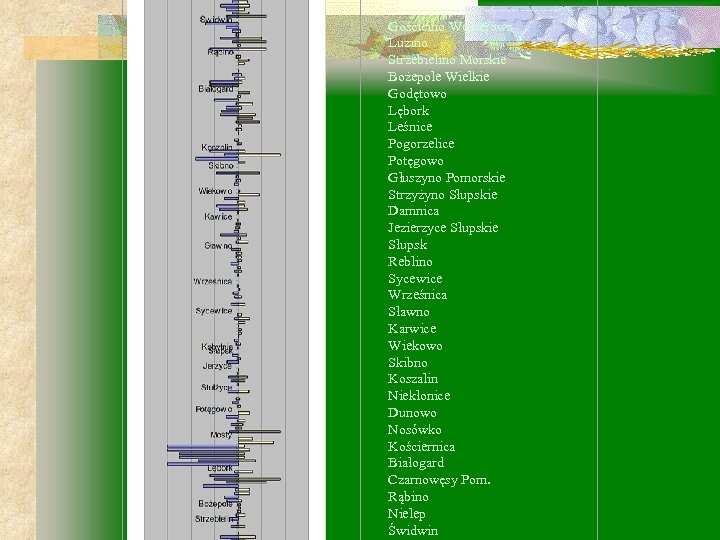Click the Karwice label on the bar chart
720x540 pixels.
pos(218,216)
